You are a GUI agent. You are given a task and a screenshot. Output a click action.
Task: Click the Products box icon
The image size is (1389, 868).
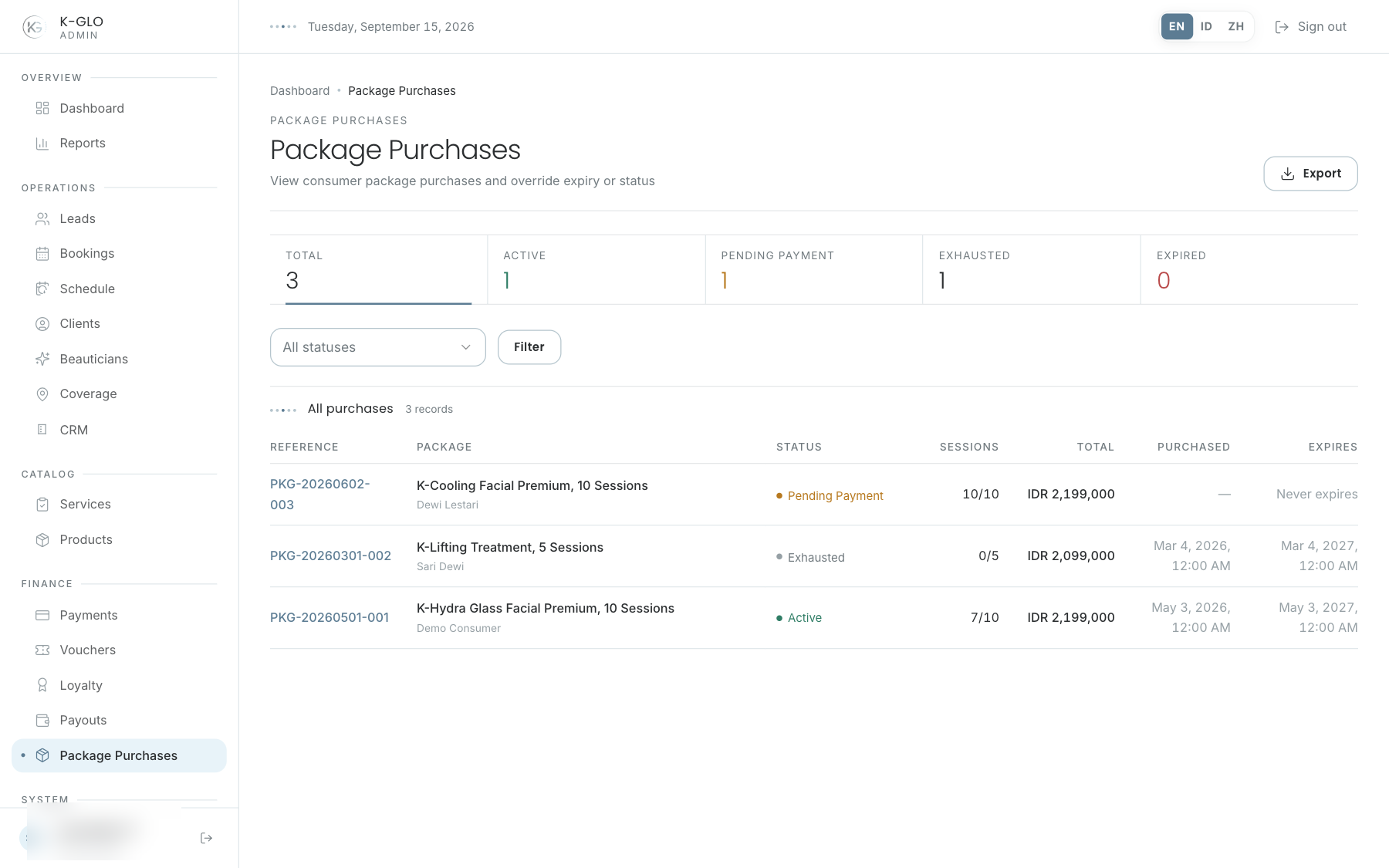(42, 540)
